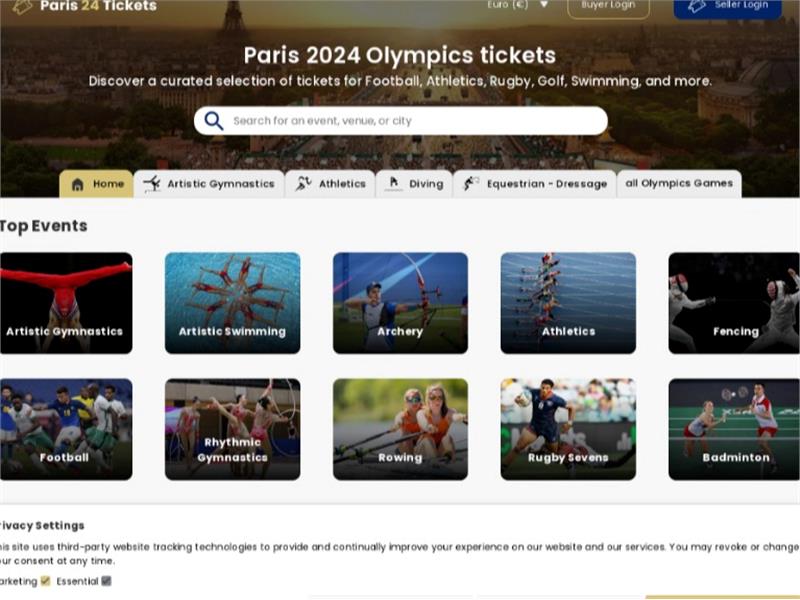Image resolution: width=800 pixels, height=600 pixels.
Task: Select the Rugby Sevens event card
Action: click(x=568, y=429)
